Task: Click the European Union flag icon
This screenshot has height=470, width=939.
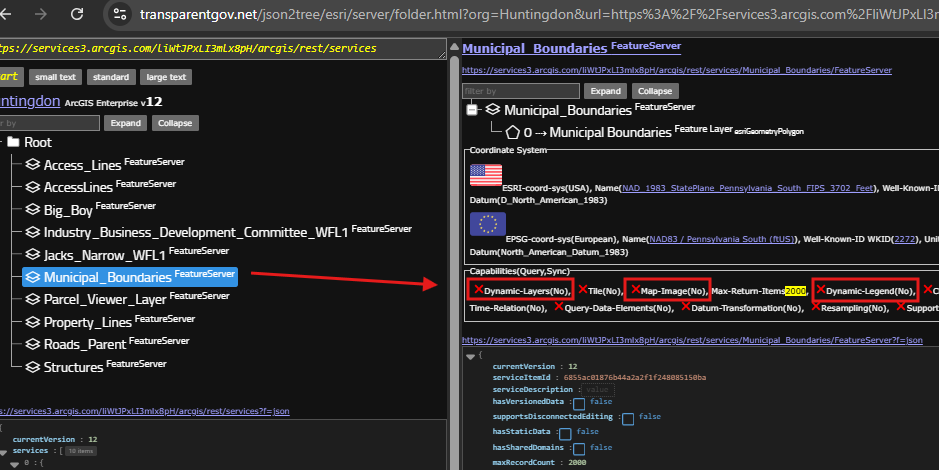Action: pyautogui.click(x=487, y=224)
